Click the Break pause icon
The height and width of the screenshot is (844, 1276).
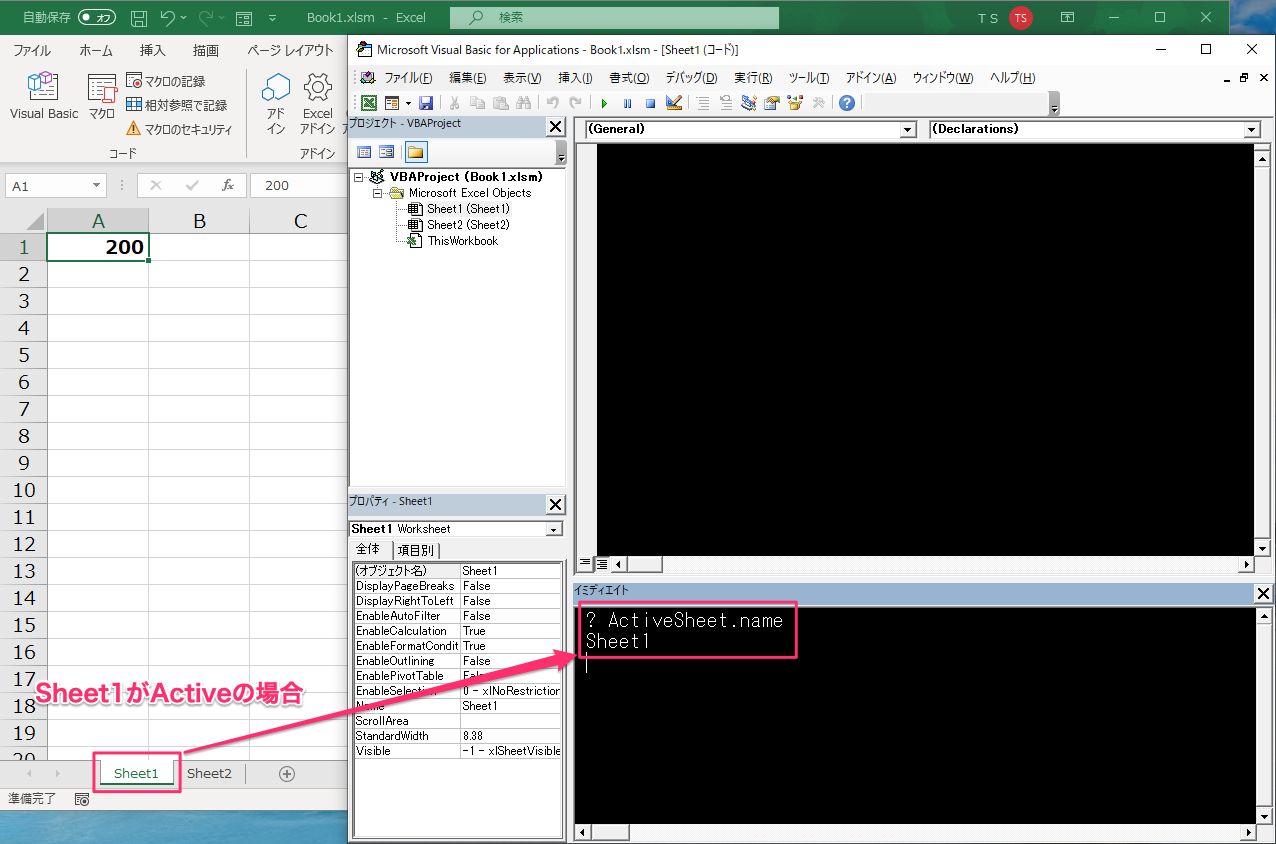[627, 103]
